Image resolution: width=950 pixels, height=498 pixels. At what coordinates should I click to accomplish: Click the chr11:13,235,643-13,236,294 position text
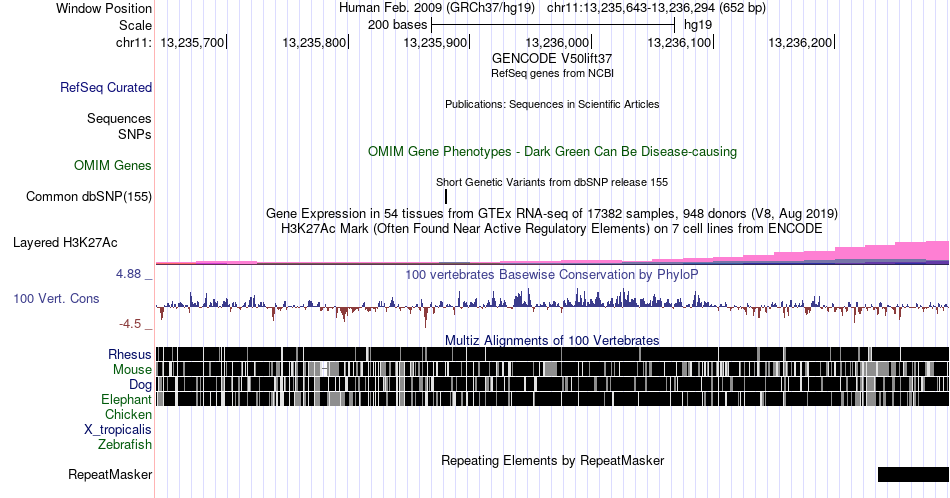click(656, 8)
